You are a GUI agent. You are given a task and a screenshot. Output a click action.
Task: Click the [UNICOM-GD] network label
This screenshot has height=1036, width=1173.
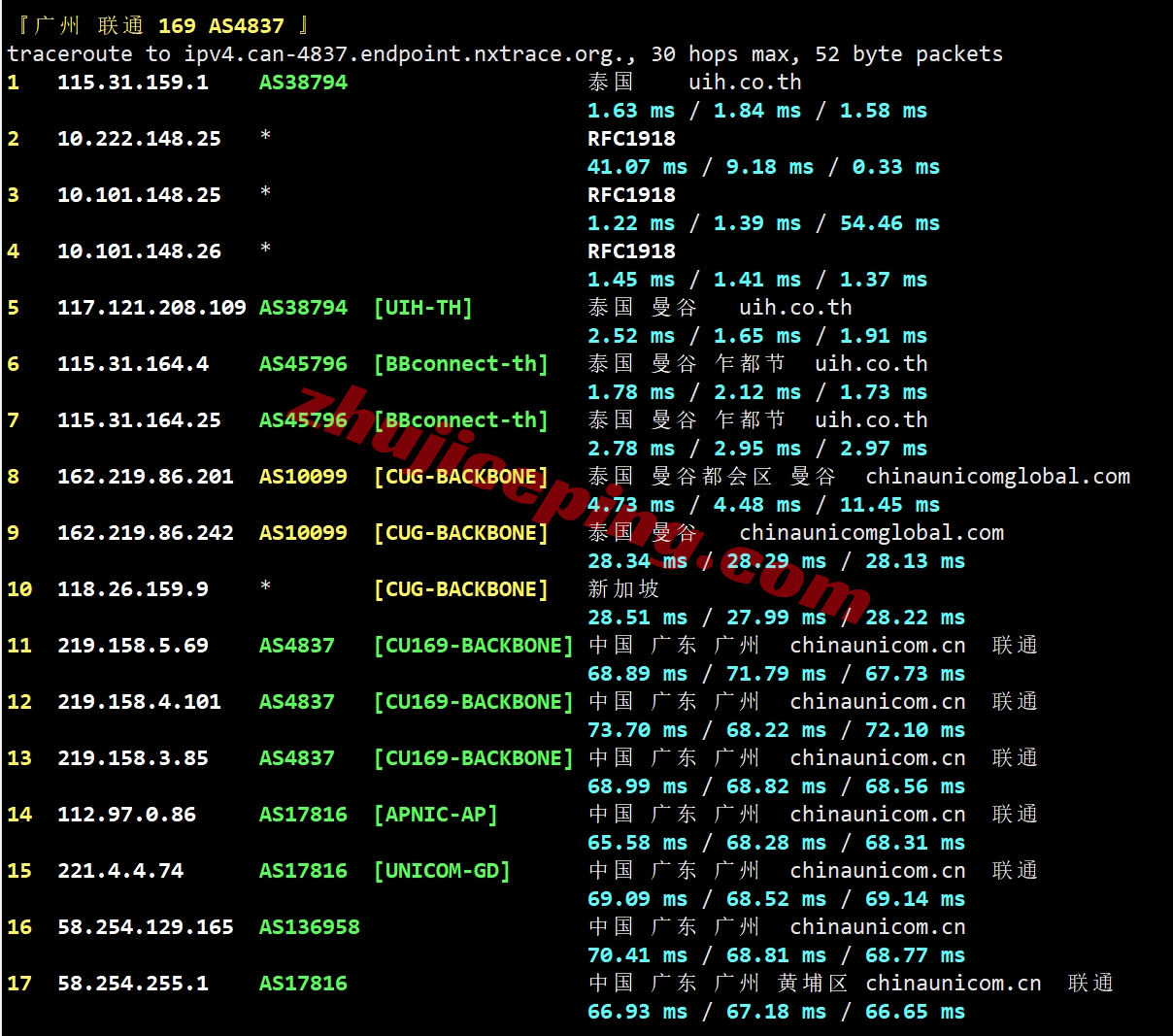(442, 870)
